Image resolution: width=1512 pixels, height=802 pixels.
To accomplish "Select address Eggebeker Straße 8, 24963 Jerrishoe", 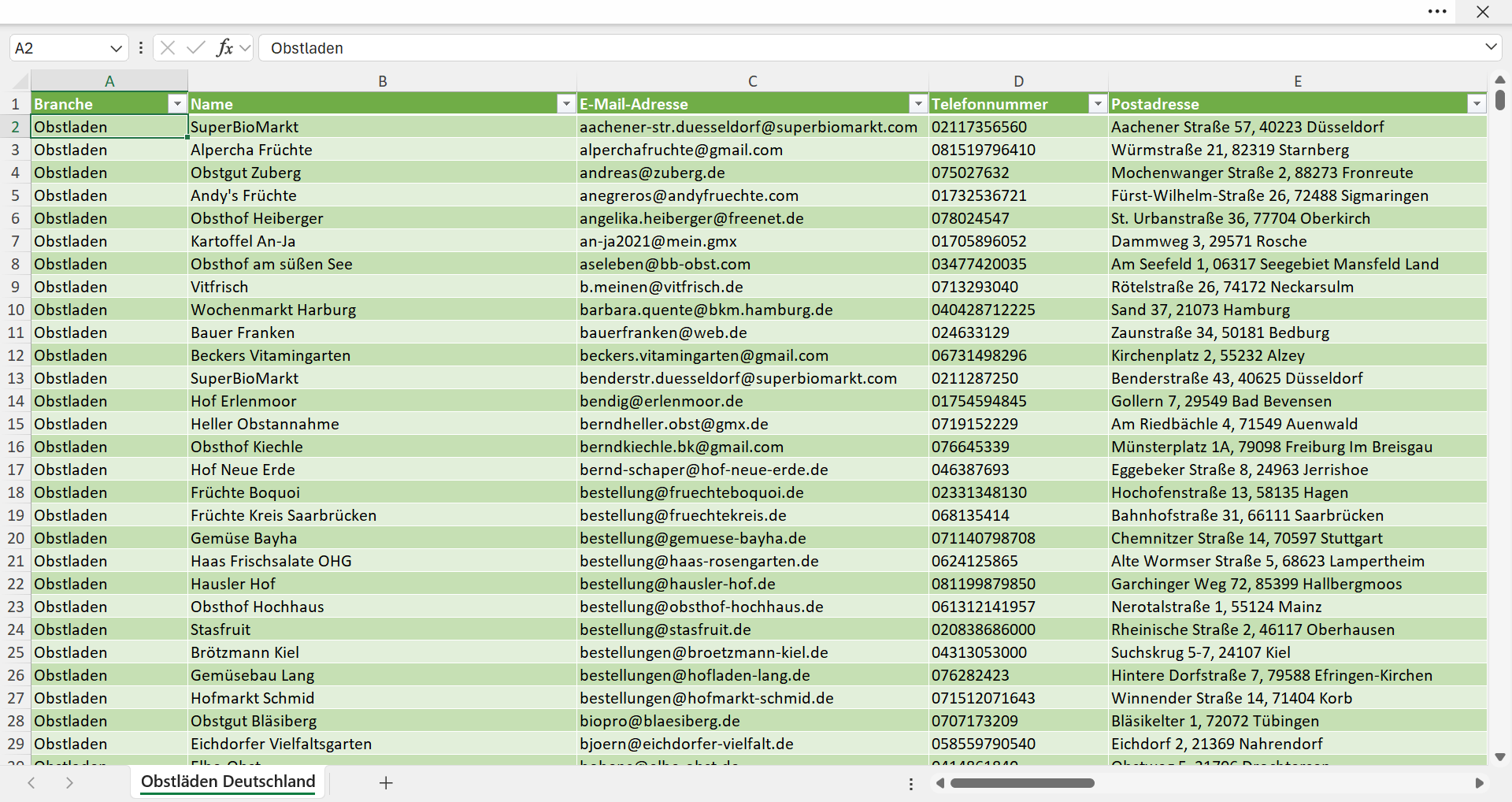I will click(1298, 470).
